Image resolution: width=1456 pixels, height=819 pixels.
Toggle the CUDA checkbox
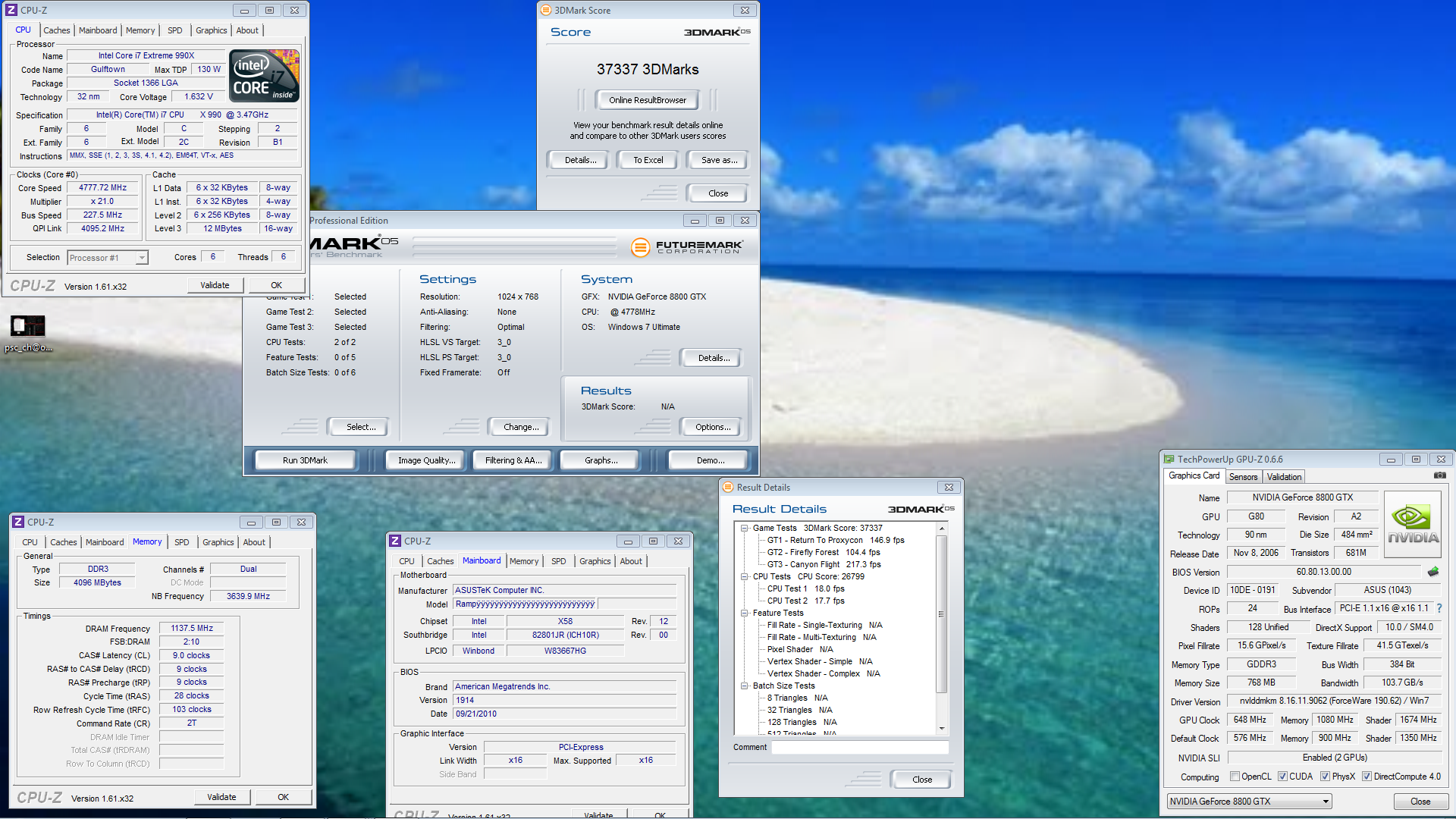point(1282,776)
